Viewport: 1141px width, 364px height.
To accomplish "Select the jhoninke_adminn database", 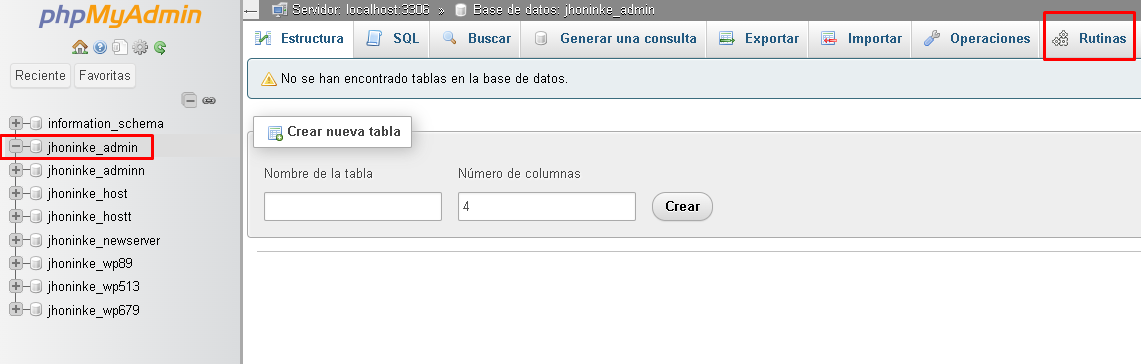I will 96,170.
